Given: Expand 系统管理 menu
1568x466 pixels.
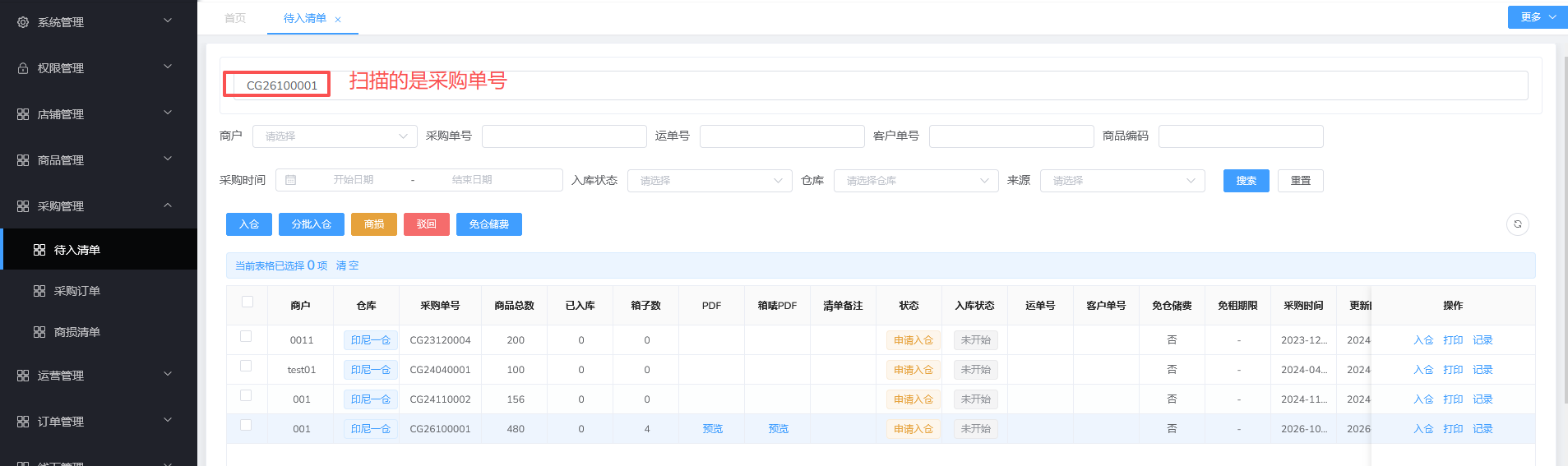Looking at the screenshot, I should (168, 21).
